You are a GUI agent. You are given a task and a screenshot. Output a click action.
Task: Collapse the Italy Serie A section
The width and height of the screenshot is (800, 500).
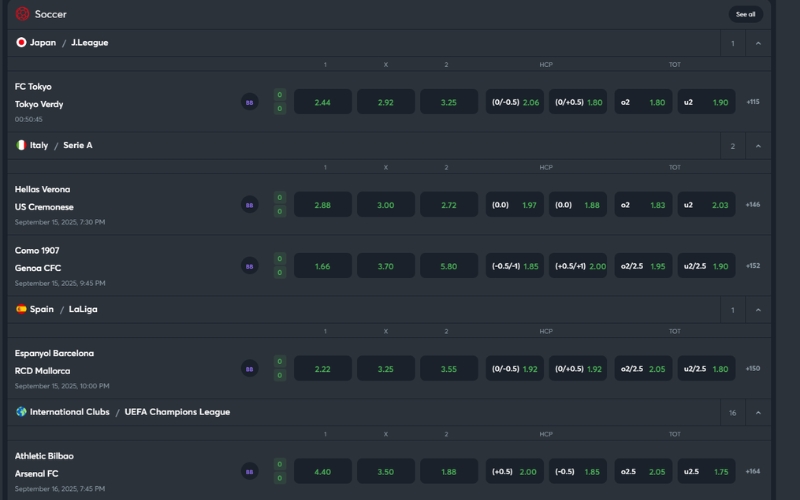coord(758,146)
